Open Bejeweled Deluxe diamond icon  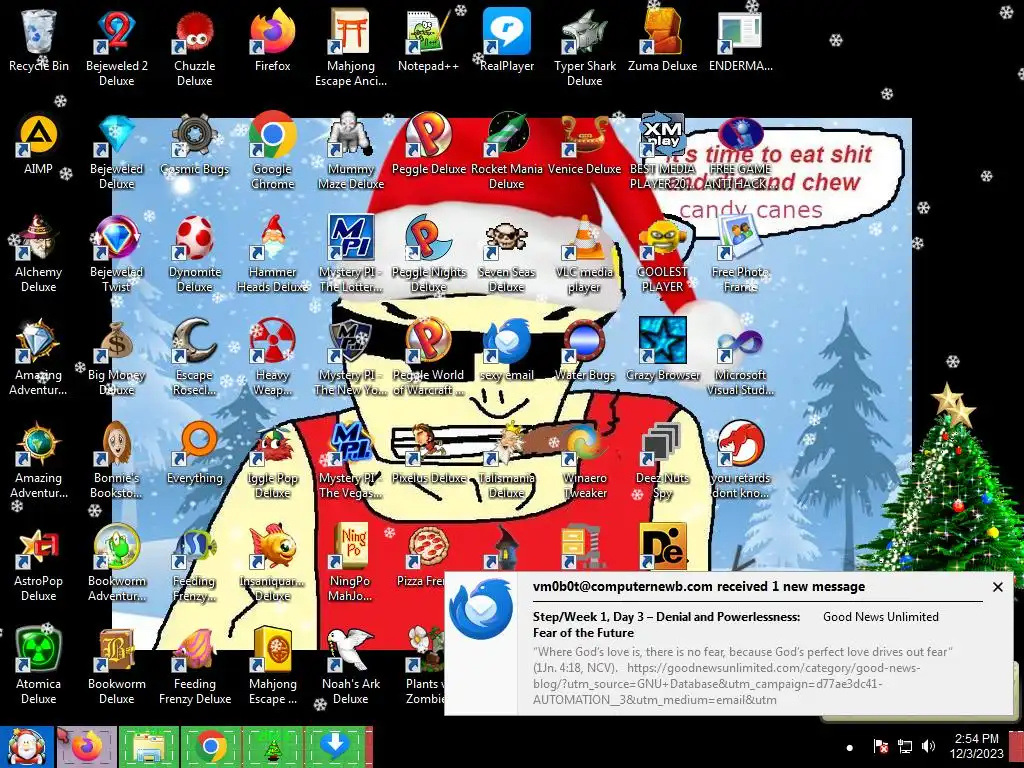pos(116,152)
